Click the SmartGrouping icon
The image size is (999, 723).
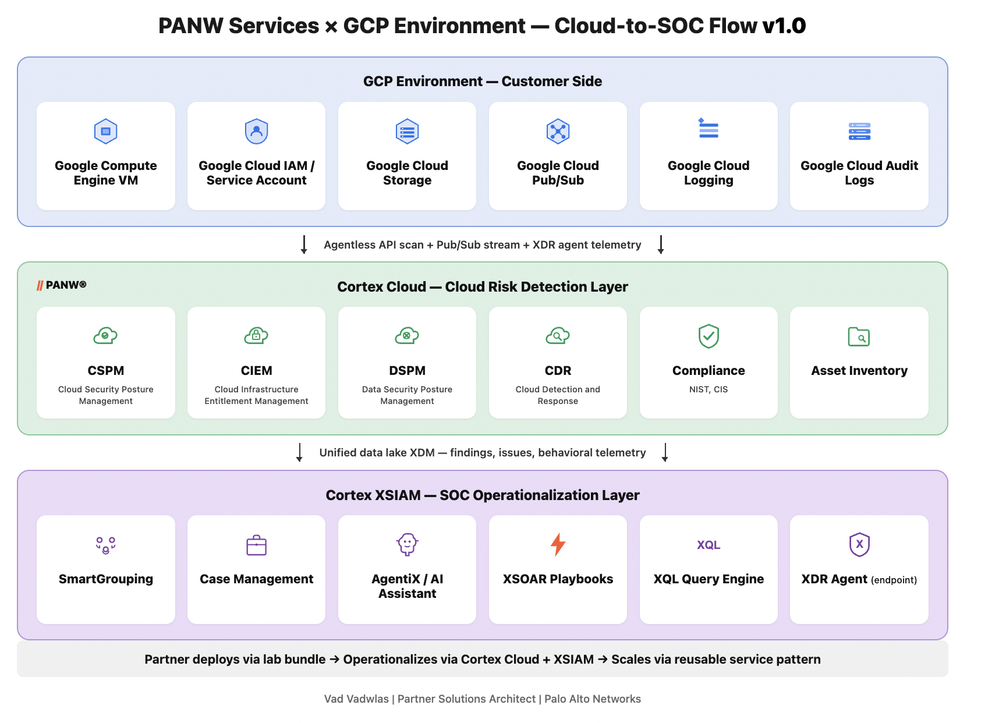[106, 545]
